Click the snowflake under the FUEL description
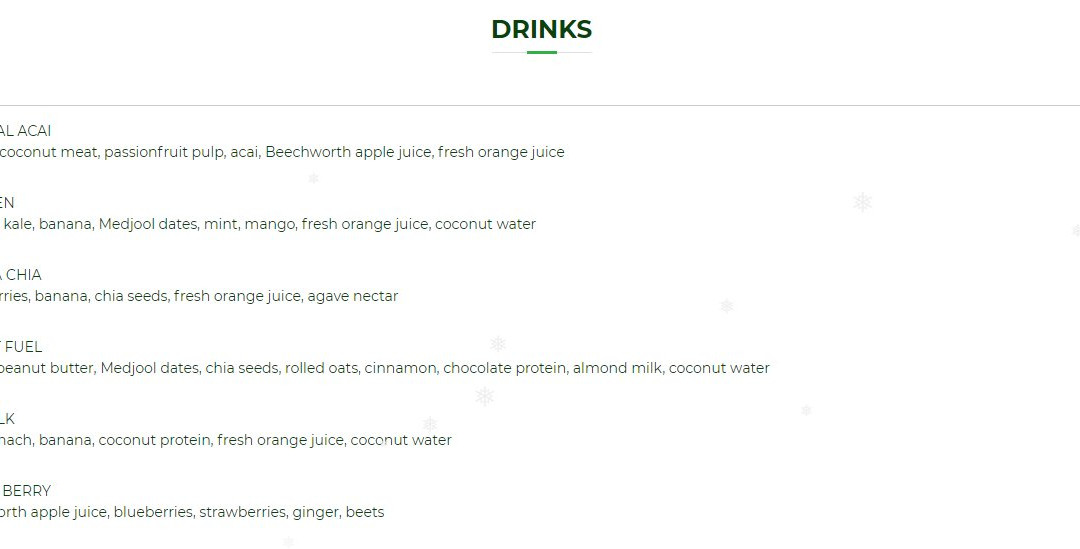This screenshot has height=549, width=1080. click(x=484, y=396)
